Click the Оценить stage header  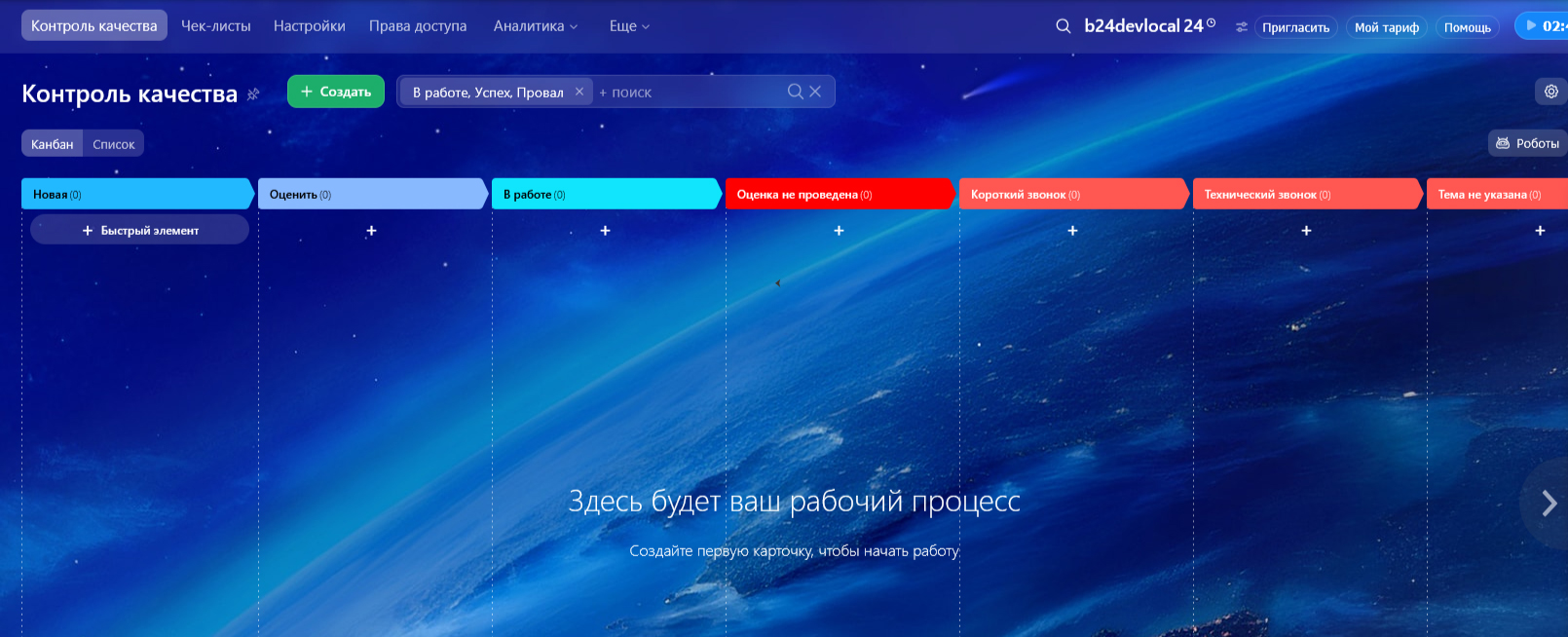372,194
